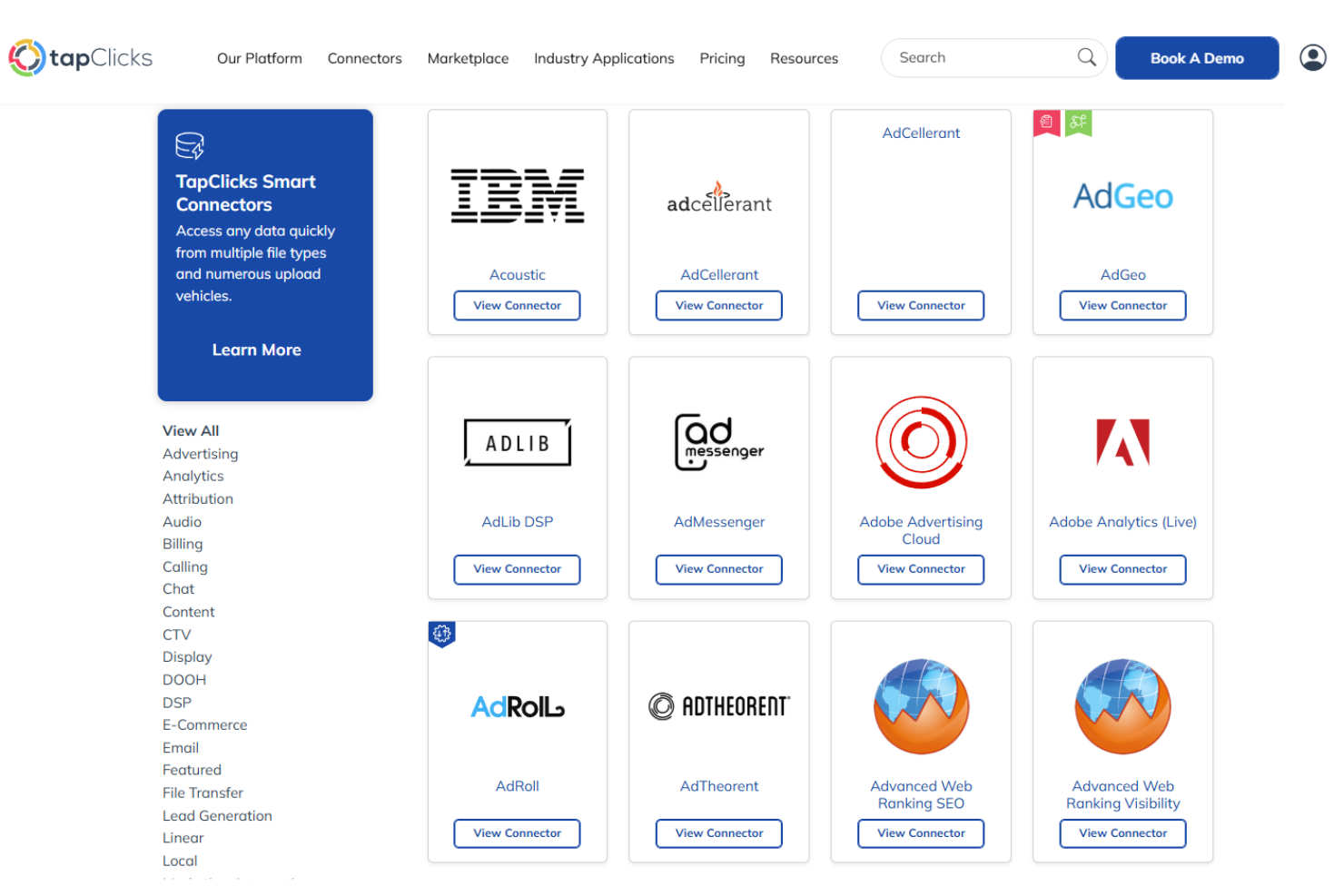Screen dimensions: 1344x896
Task: Click the user account profile icon
Action: click(x=1313, y=57)
